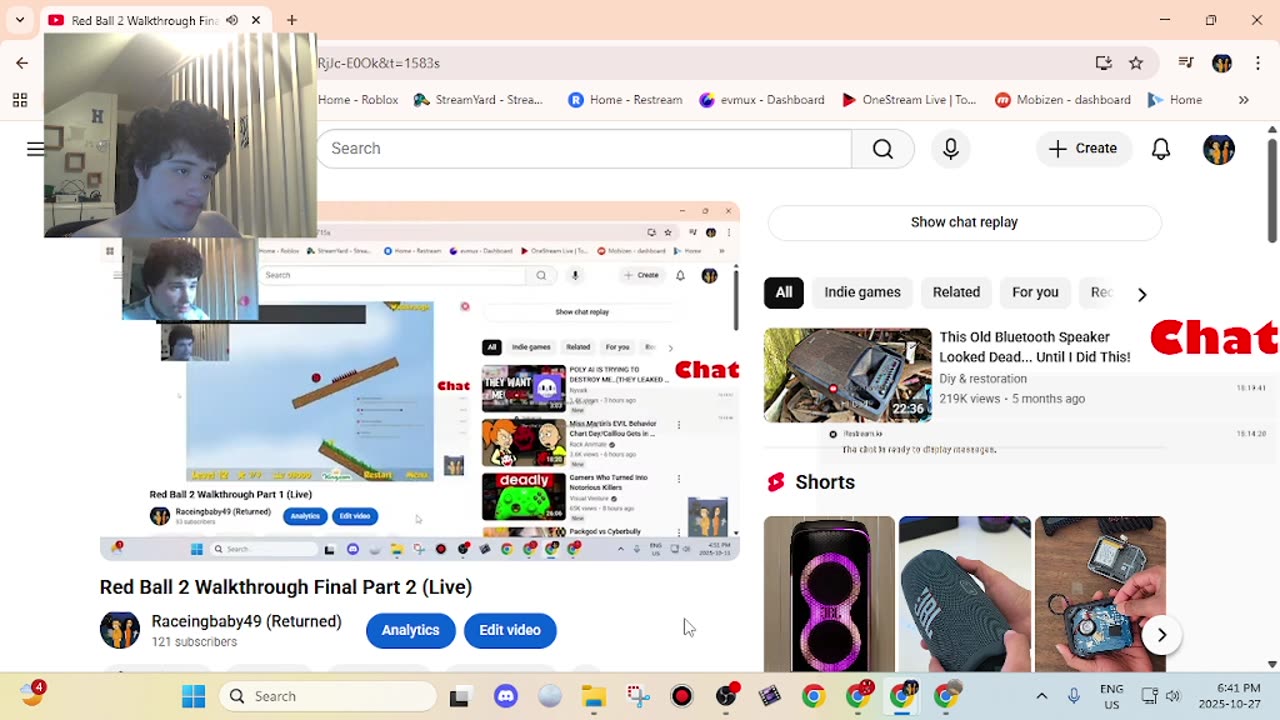
Task: Open Home - Roblox bookmark
Action: tap(358, 100)
